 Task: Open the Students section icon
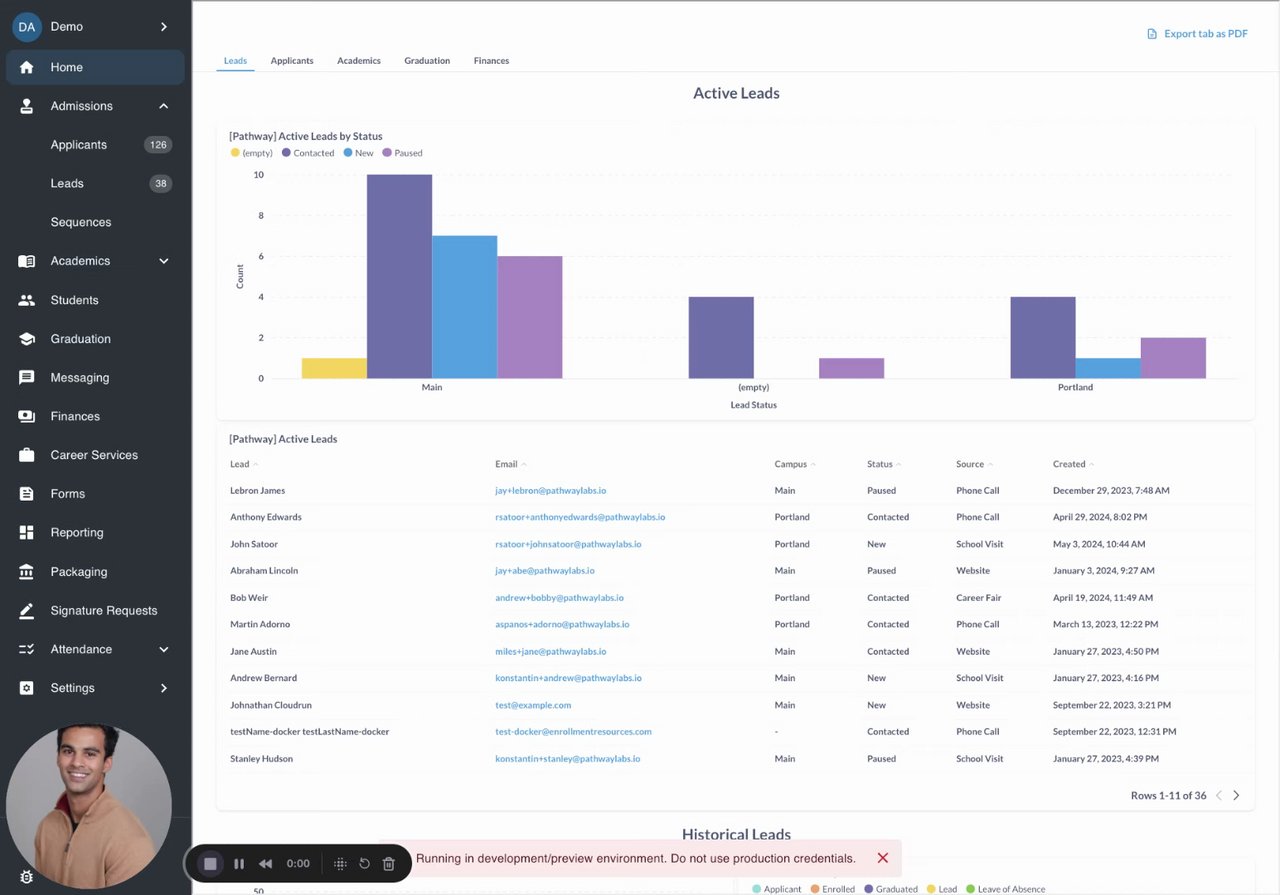(x=27, y=300)
